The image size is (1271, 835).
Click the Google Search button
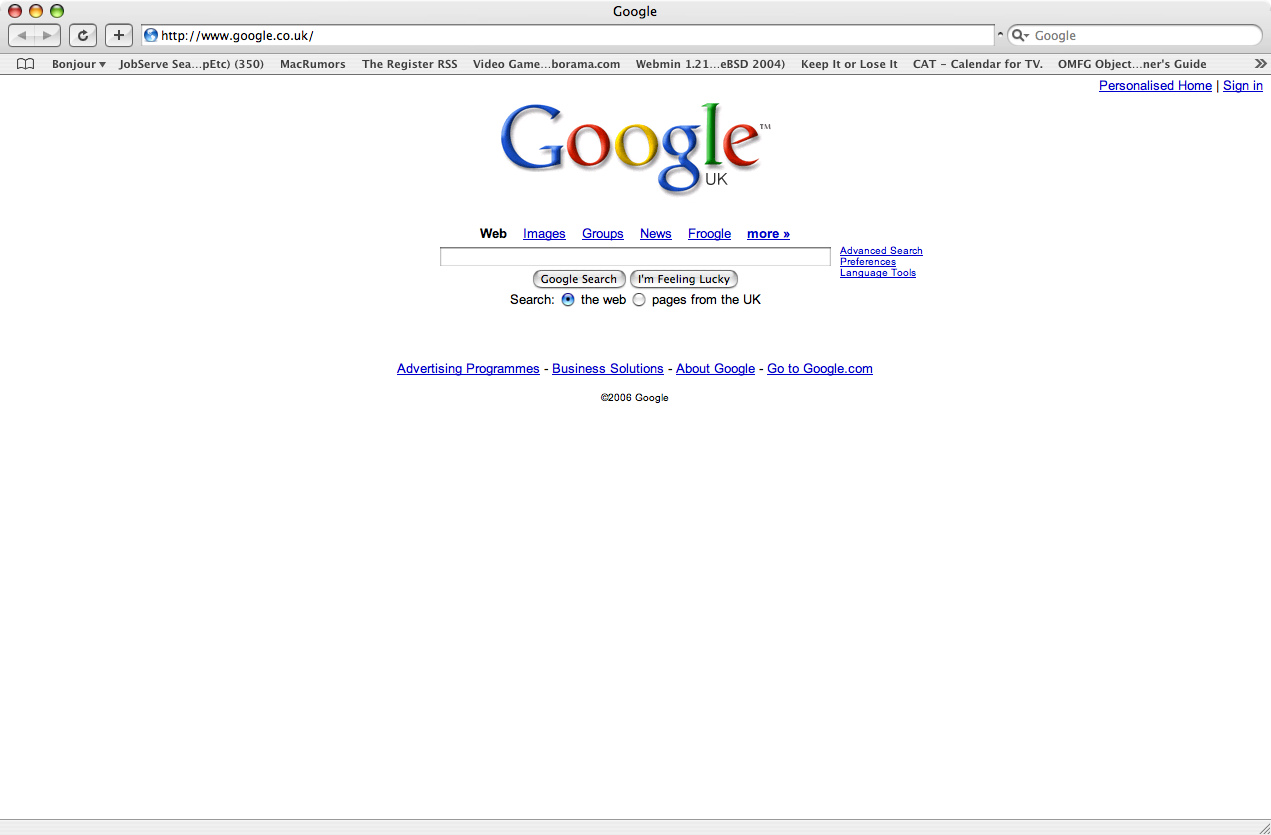tap(579, 279)
